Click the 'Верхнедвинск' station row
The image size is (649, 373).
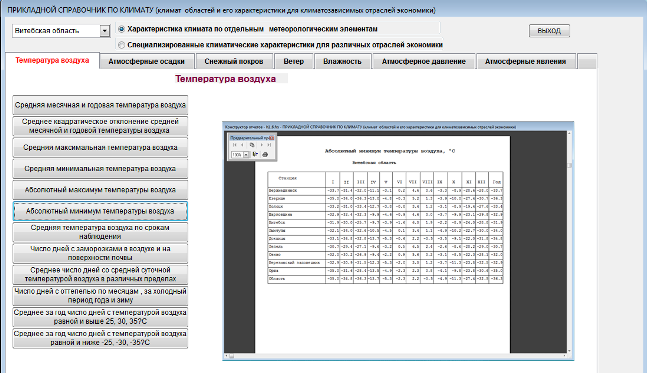tap(385, 190)
